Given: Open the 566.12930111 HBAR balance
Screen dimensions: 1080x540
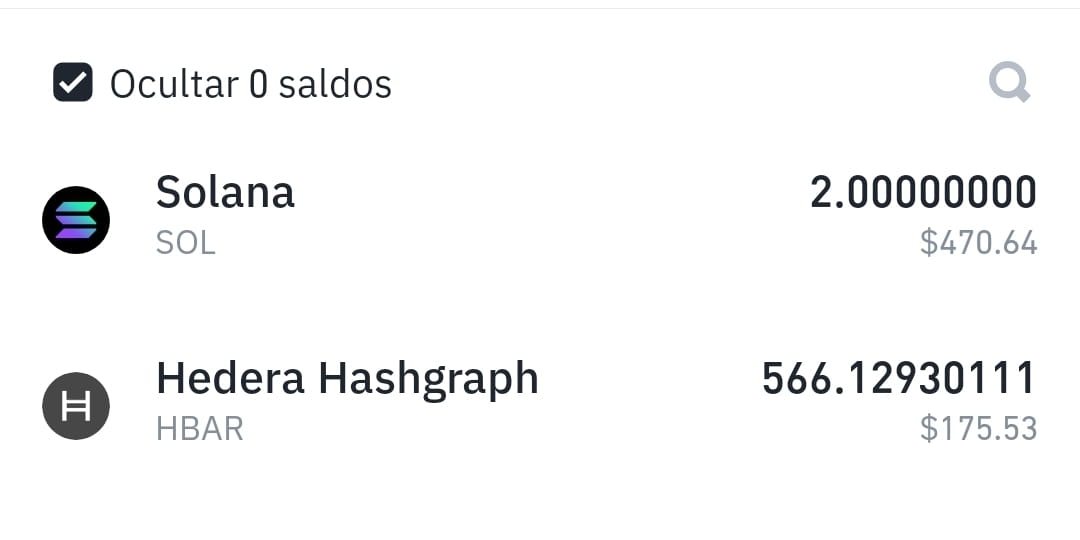Looking at the screenshot, I should (x=899, y=378).
